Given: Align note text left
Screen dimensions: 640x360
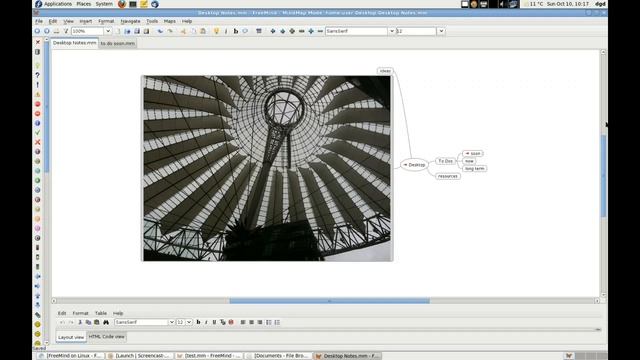Looking at the screenshot, I should [x=243, y=322].
